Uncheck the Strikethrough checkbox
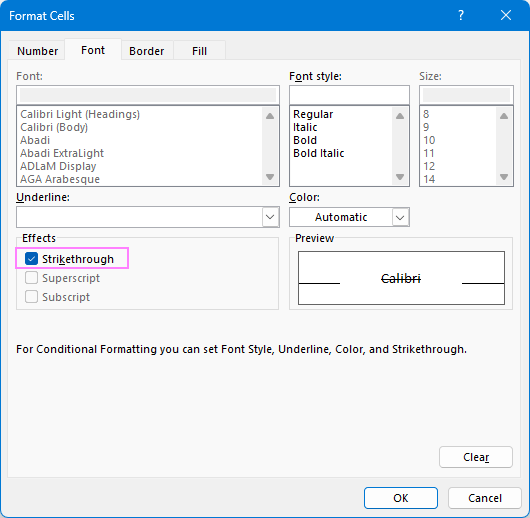530x518 pixels. (31, 259)
